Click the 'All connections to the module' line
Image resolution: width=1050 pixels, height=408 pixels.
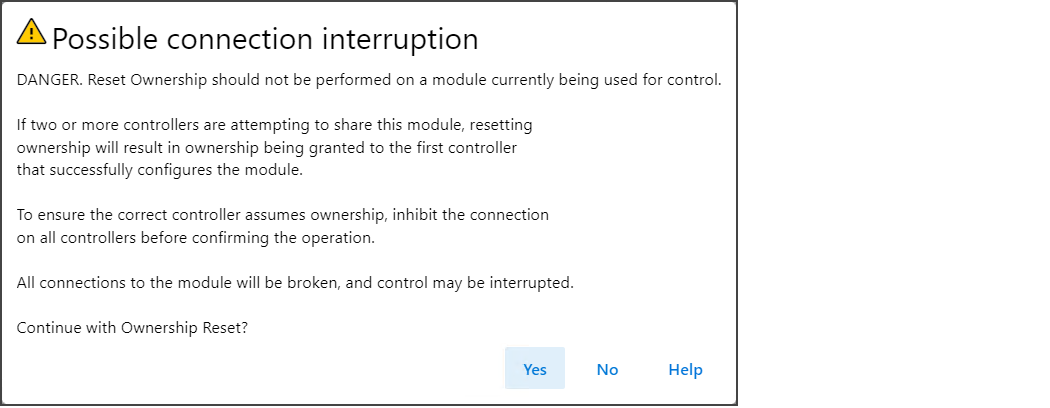click(x=295, y=283)
